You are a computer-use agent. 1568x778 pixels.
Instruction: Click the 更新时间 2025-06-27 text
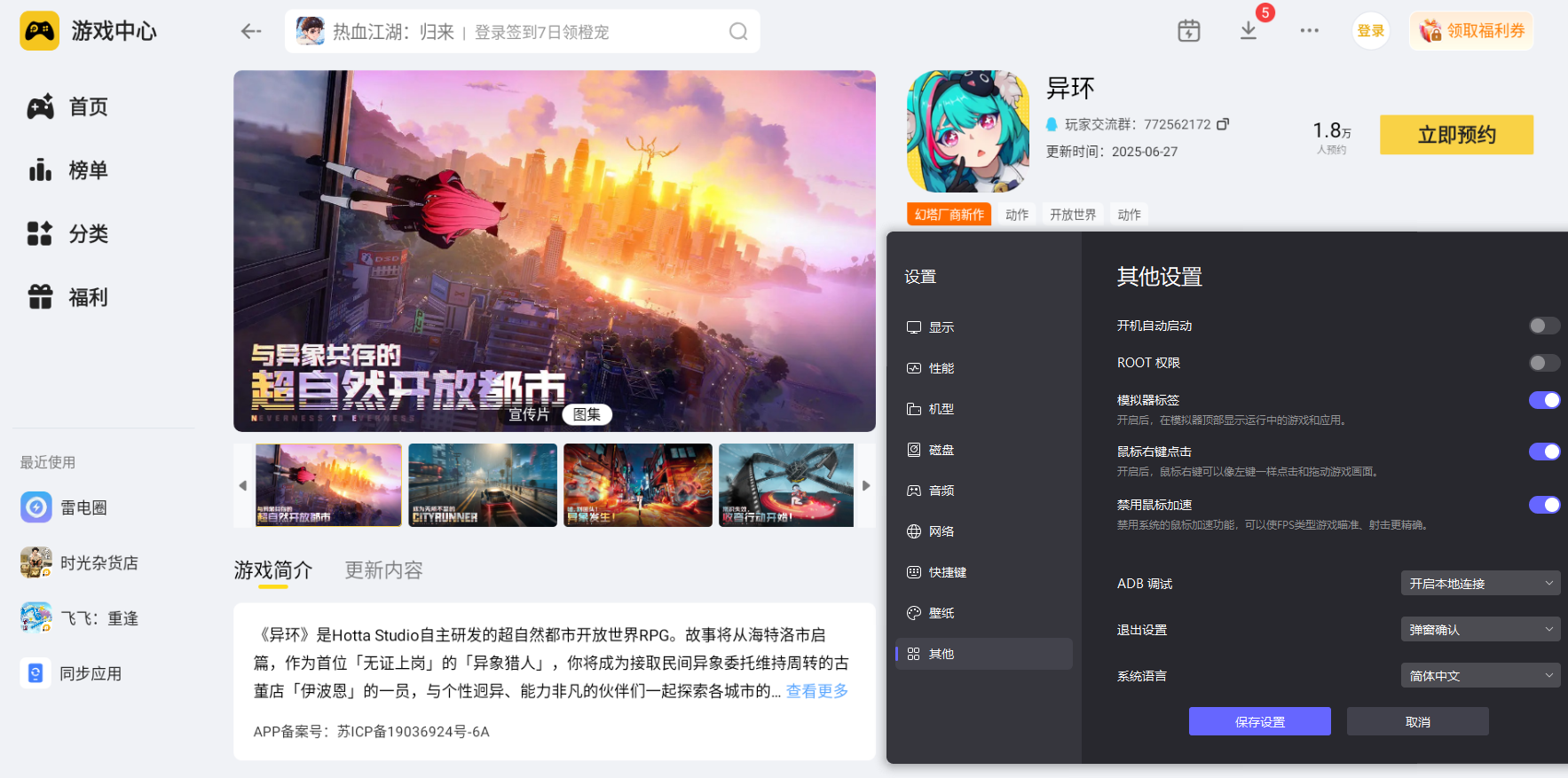[x=1112, y=152]
